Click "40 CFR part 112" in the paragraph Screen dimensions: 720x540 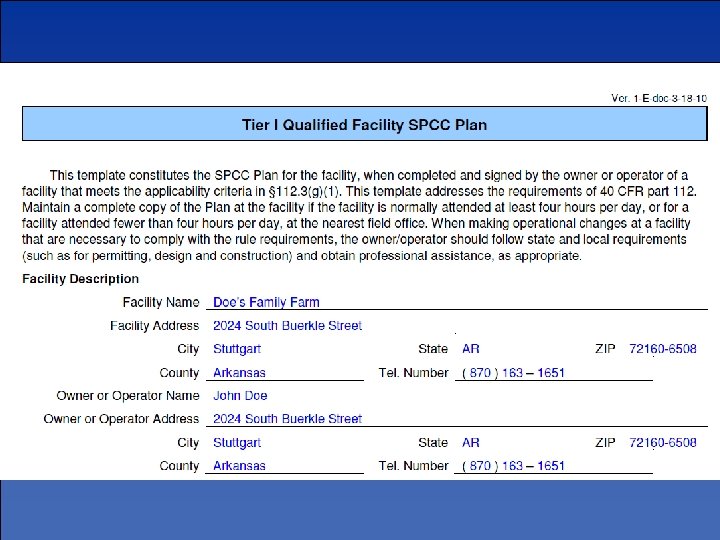pos(648,191)
